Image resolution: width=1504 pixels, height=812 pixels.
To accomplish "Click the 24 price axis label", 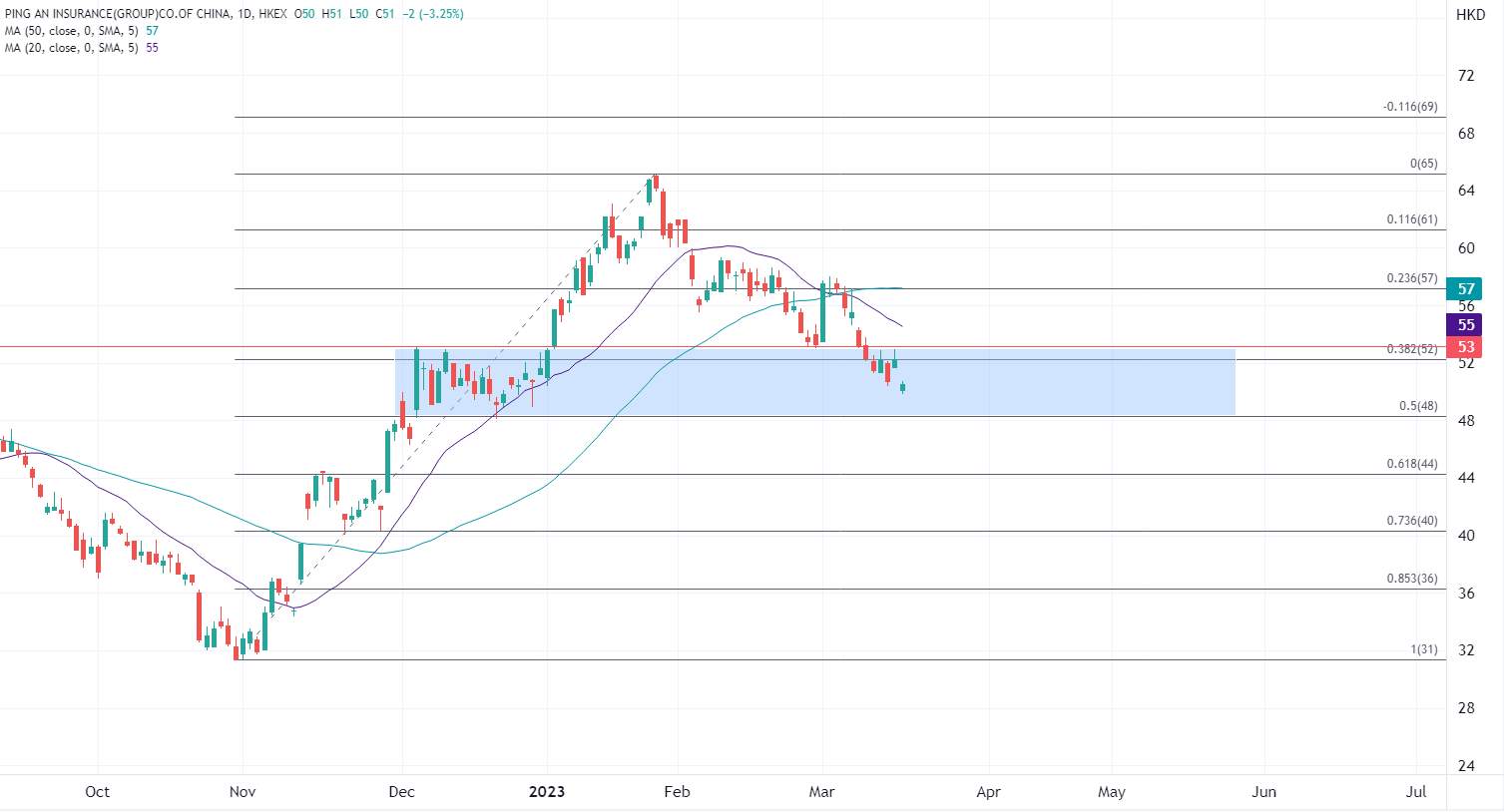I will (x=1465, y=766).
